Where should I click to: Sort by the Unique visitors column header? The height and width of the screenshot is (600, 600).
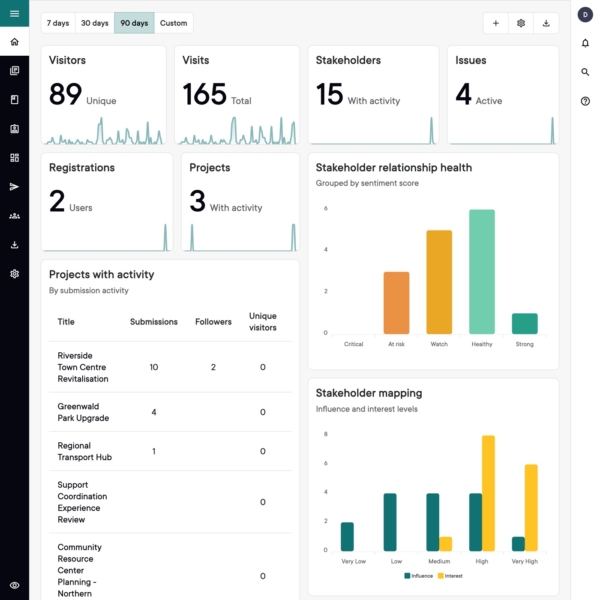tap(262, 322)
